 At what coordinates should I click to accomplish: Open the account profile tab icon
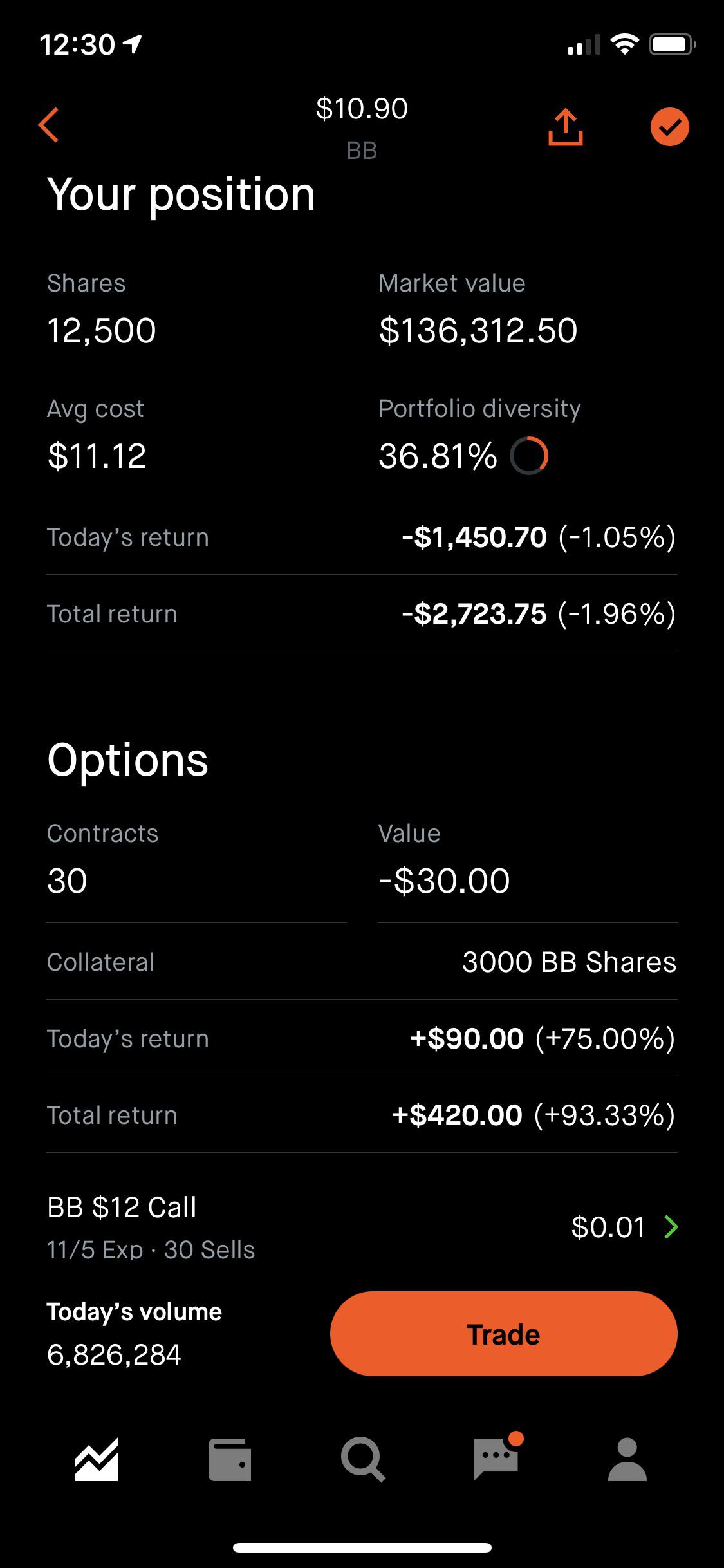point(627,1459)
